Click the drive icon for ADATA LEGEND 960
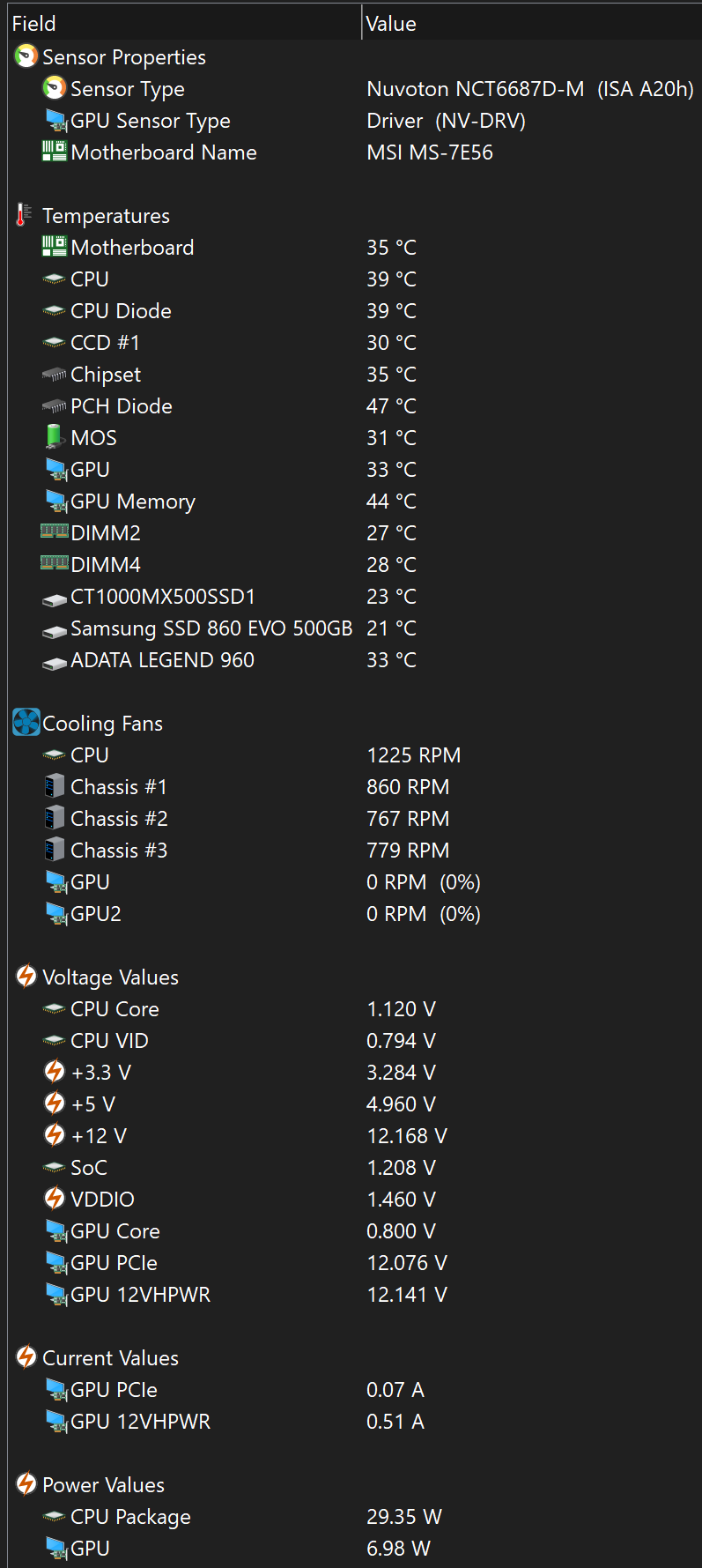Viewport: 702px width, 1568px height. click(x=55, y=662)
